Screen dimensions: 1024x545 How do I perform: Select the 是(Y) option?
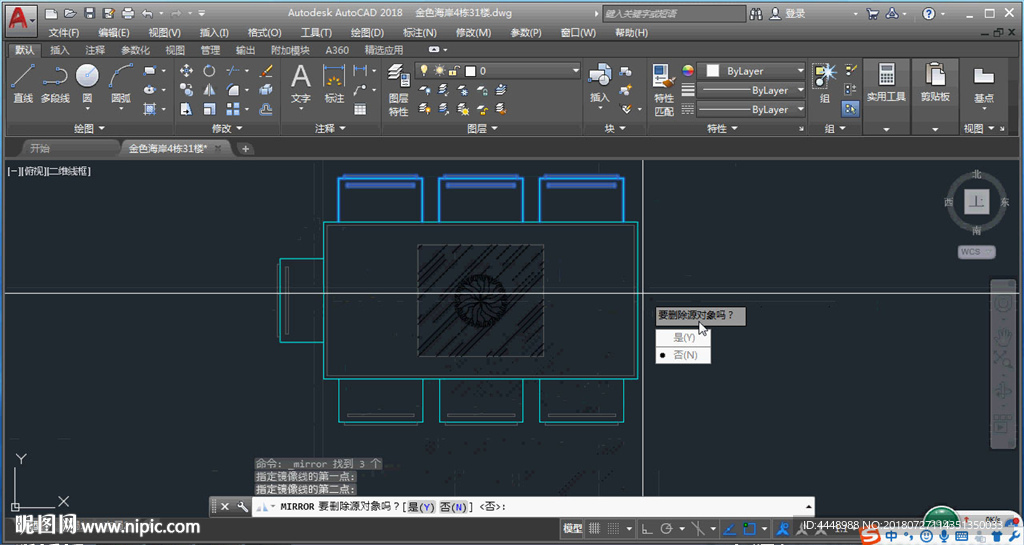(x=683, y=337)
